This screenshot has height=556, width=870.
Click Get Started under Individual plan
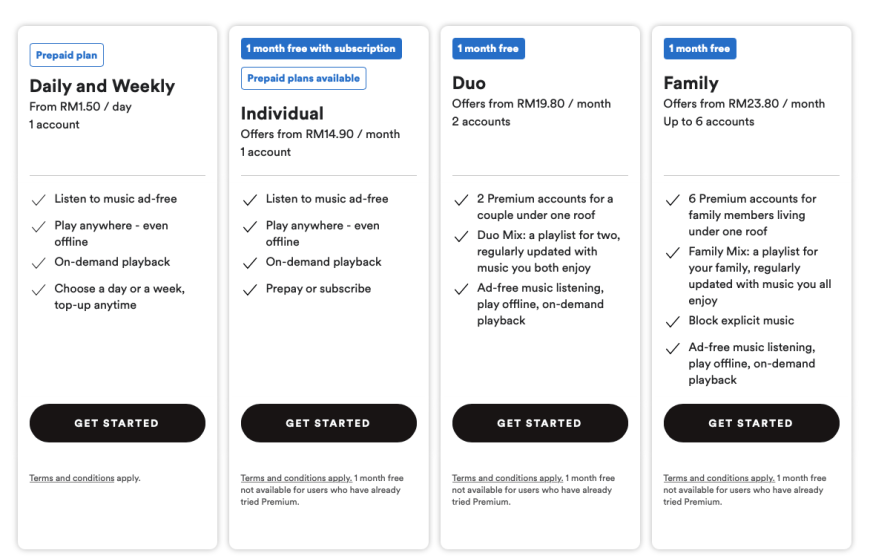point(328,423)
